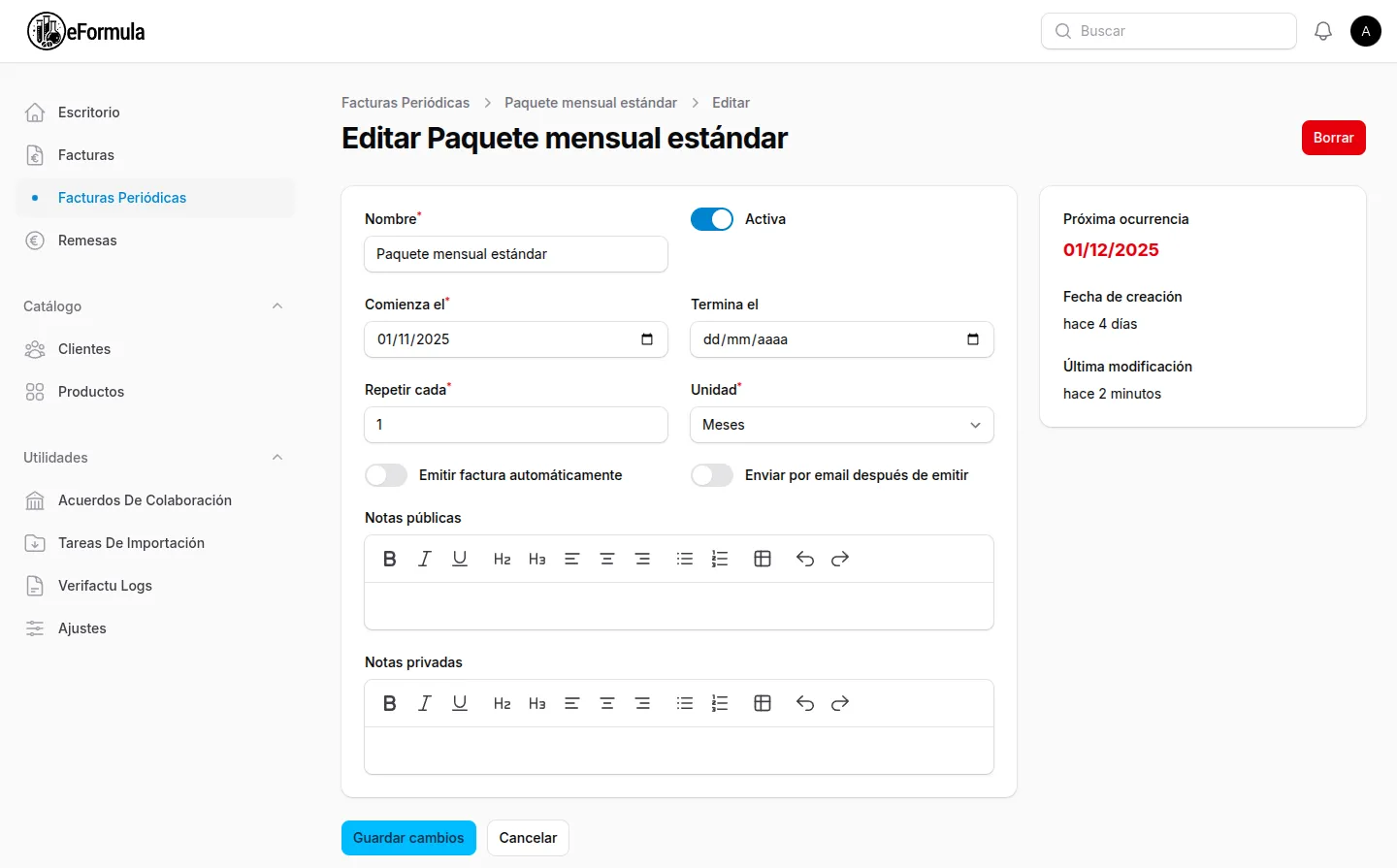1397x868 pixels.
Task: Open the Unidad dropdown showing Meses
Action: pos(842,425)
